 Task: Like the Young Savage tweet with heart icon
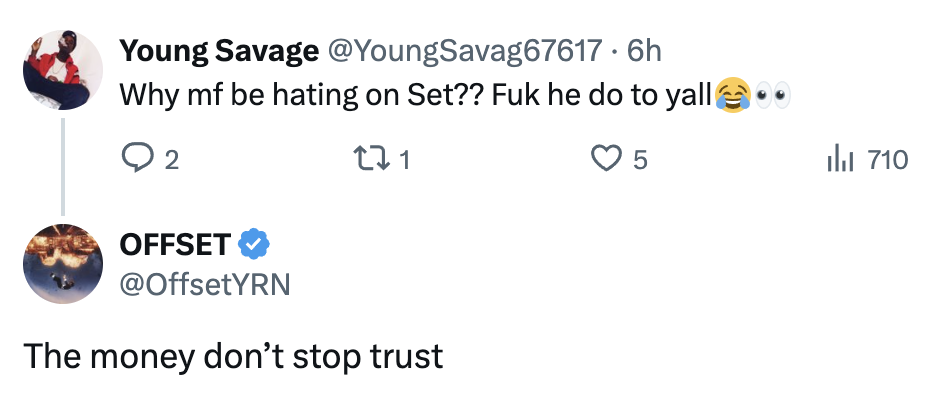click(x=606, y=159)
